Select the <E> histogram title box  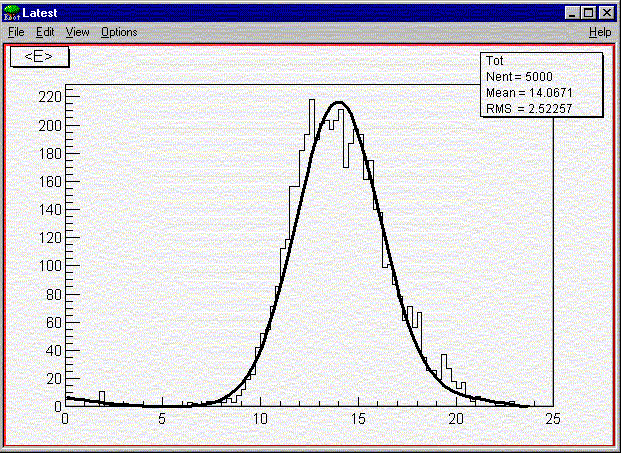[x=39, y=56]
